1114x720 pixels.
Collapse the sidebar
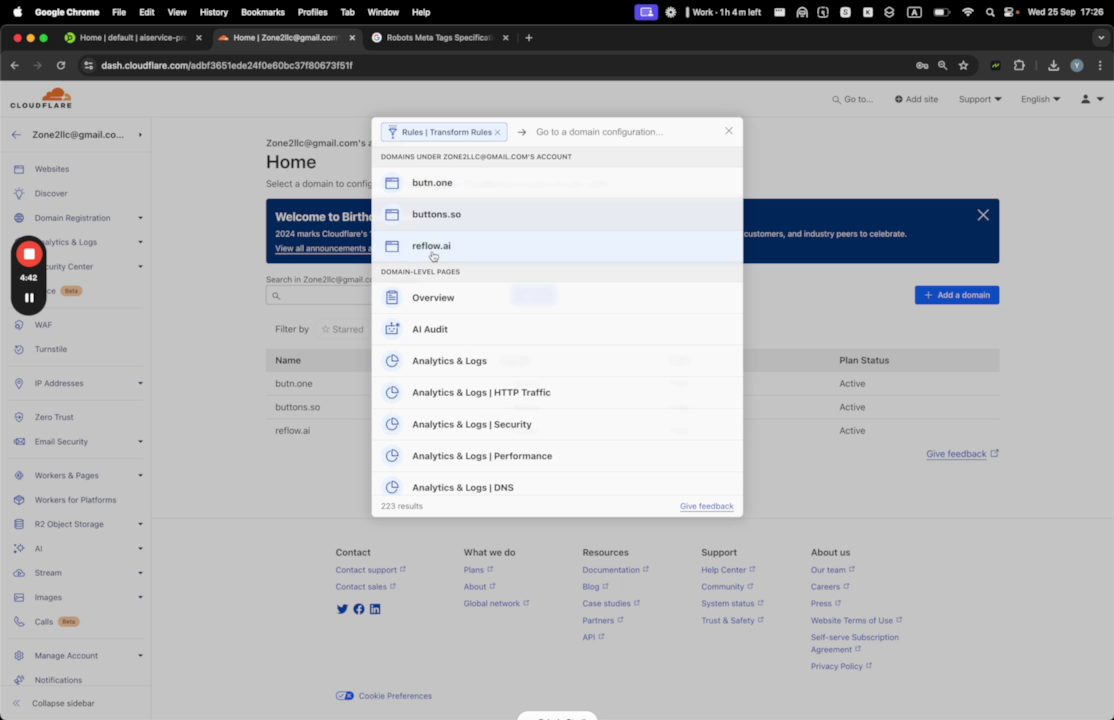tap(53, 703)
